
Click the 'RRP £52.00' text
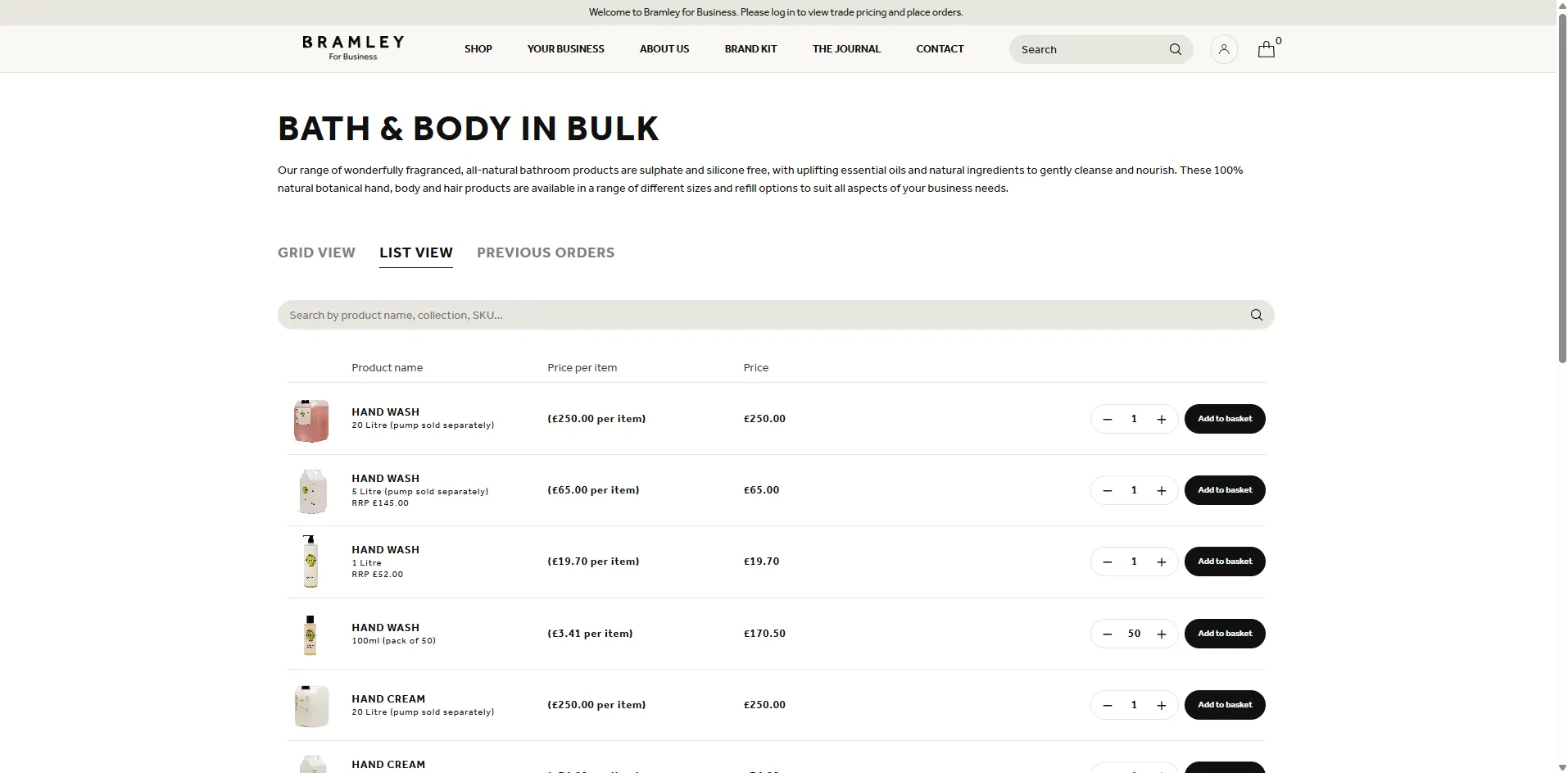coord(378,575)
